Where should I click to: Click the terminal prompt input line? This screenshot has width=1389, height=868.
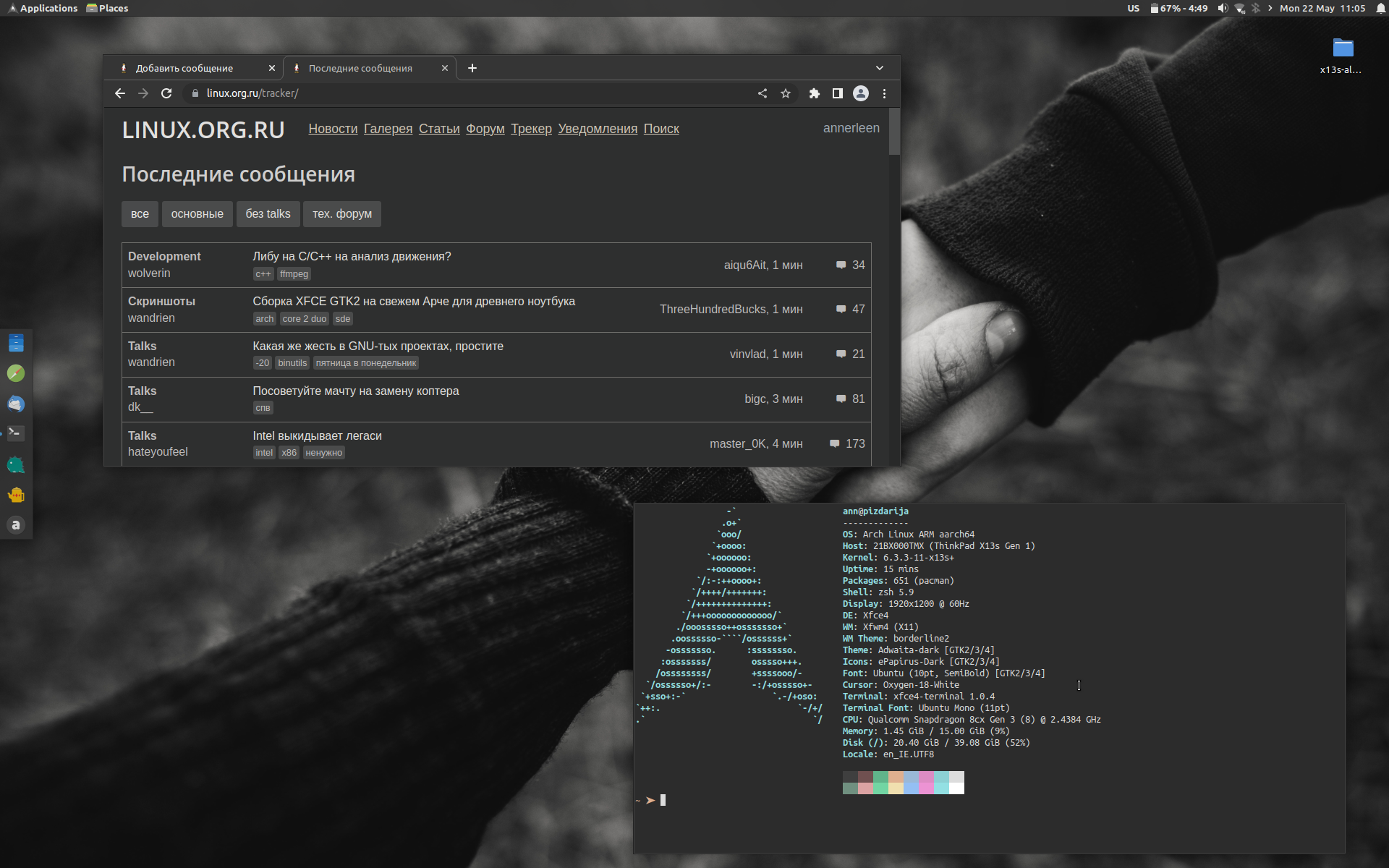989,800
